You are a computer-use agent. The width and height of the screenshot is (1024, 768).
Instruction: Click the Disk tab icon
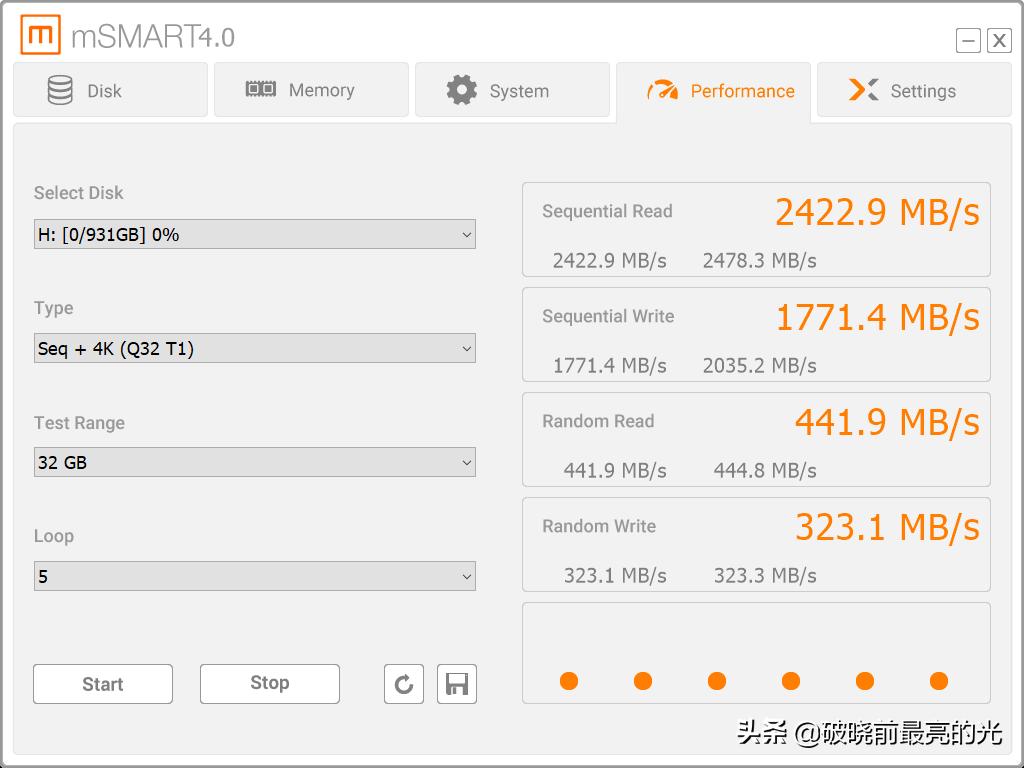tap(60, 89)
